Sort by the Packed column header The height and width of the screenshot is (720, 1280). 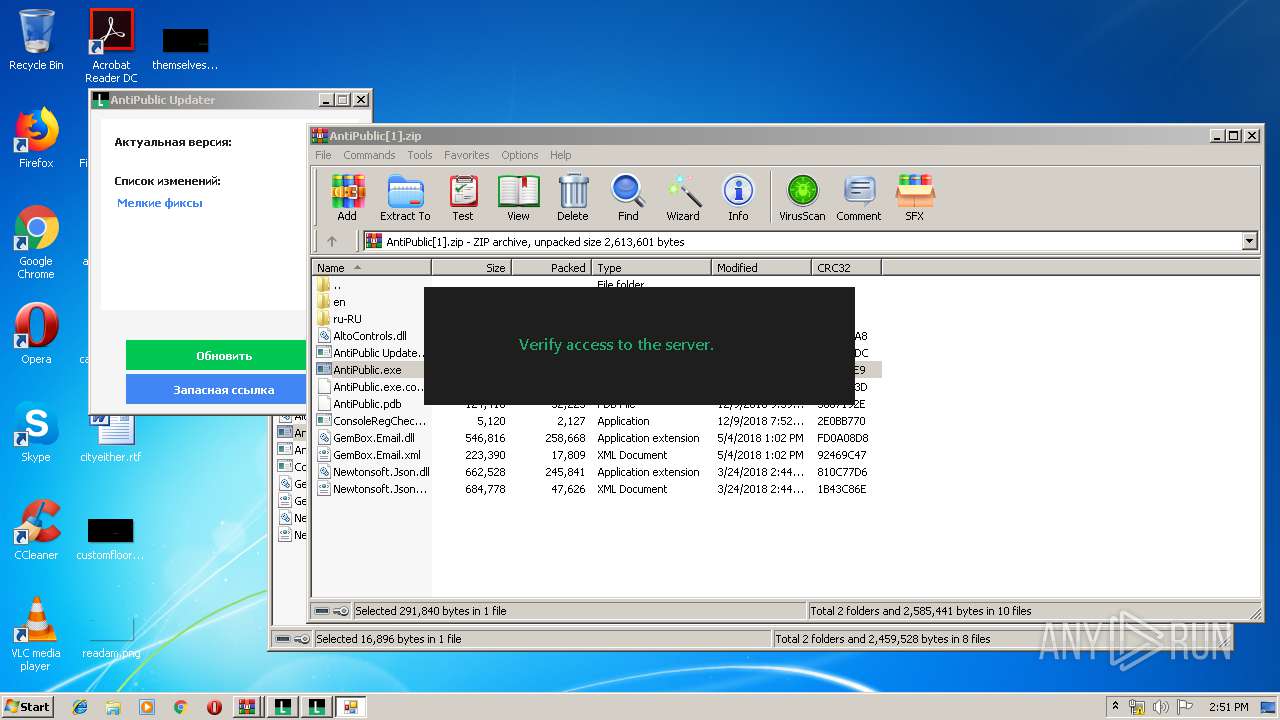tap(552, 267)
